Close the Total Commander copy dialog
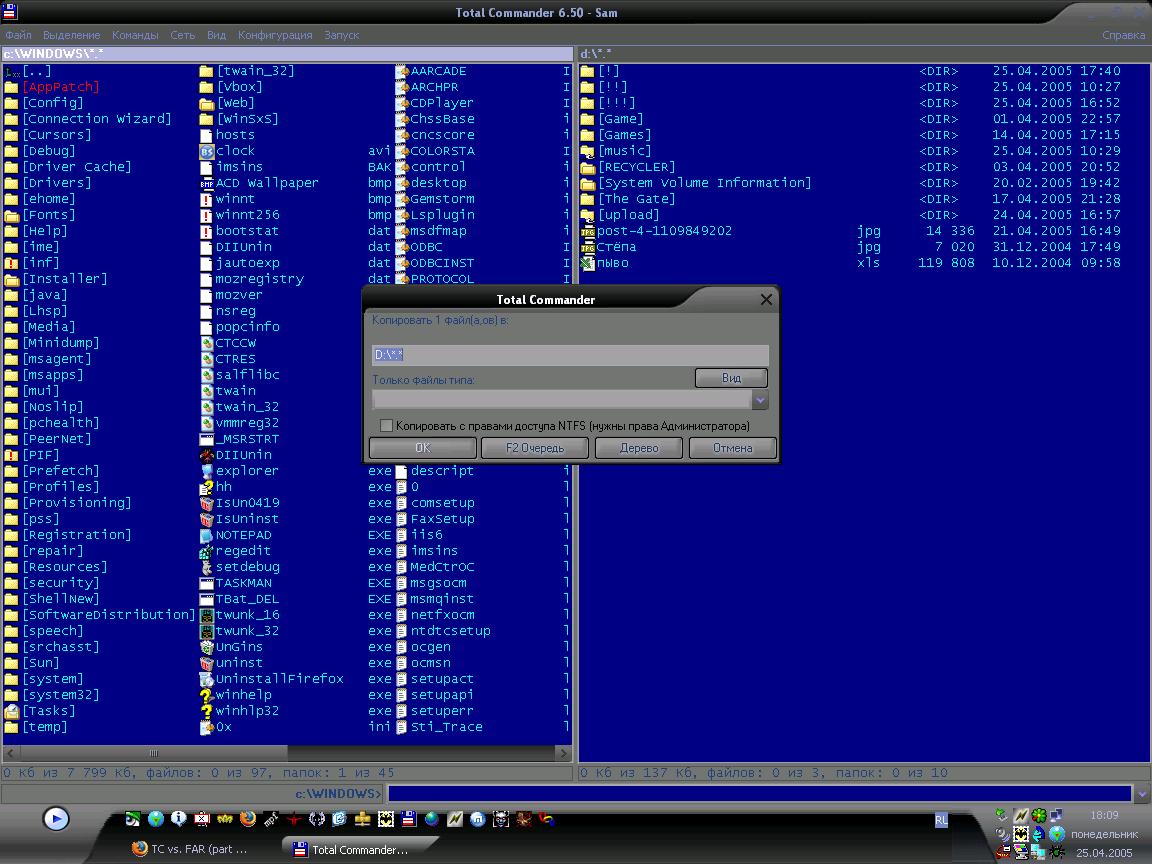 pos(766,299)
